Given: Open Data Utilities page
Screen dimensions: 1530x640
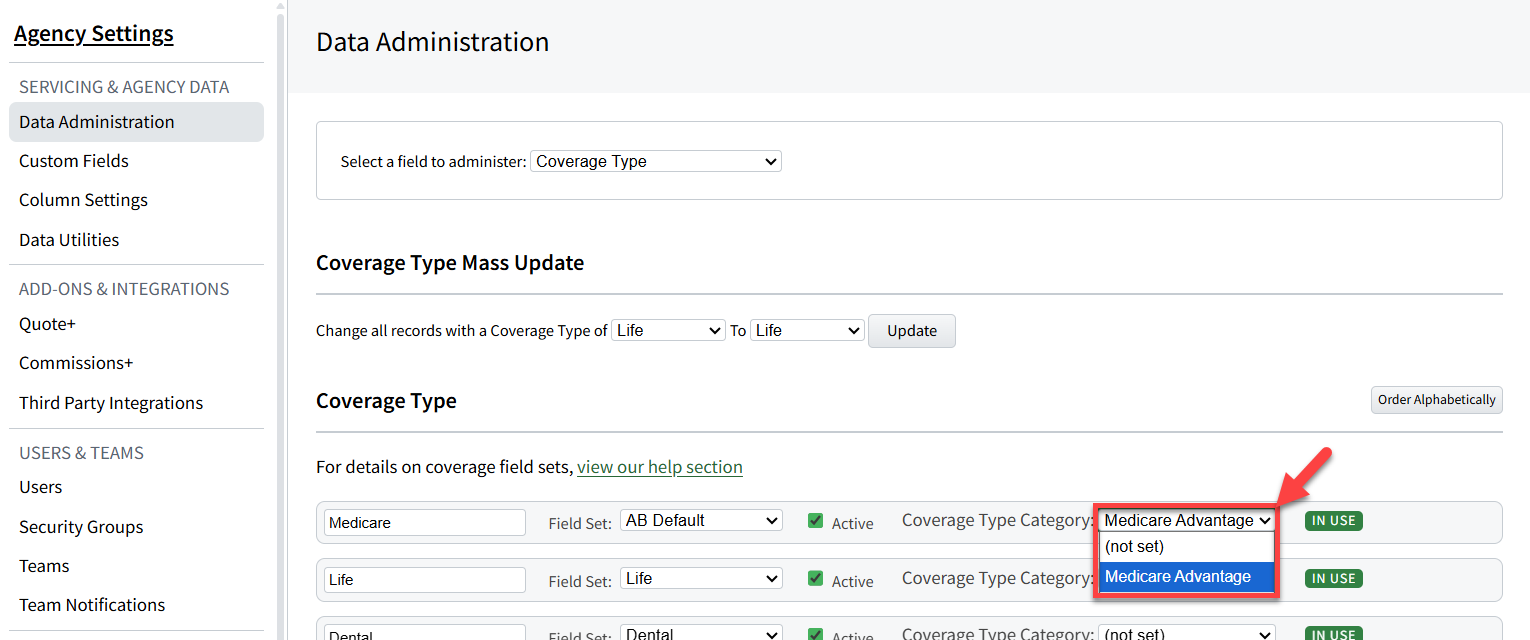Looking at the screenshot, I should click(x=69, y=240).
